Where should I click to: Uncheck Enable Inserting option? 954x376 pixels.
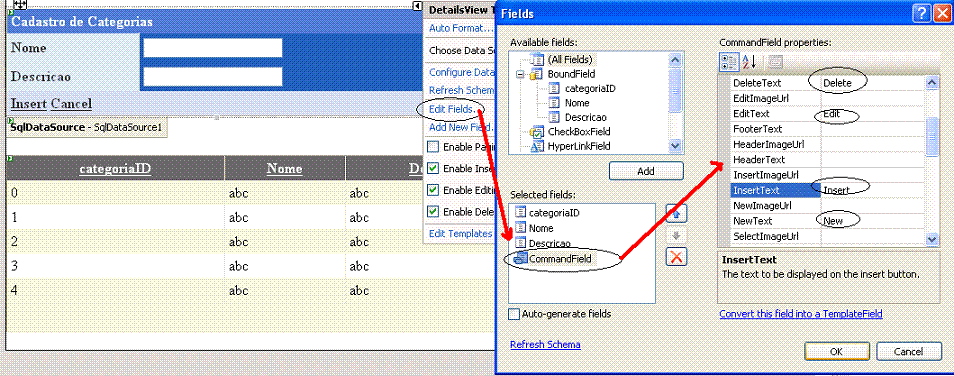click(433, 169)
